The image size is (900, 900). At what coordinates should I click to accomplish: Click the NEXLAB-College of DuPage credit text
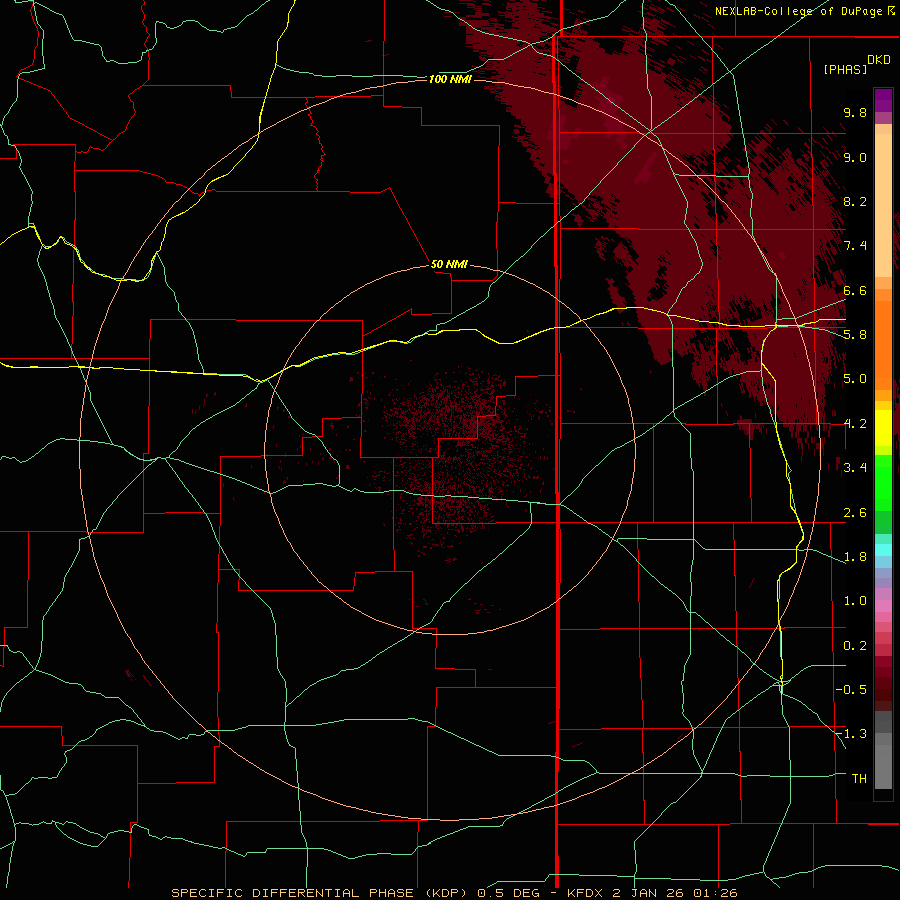pos(798,11)
